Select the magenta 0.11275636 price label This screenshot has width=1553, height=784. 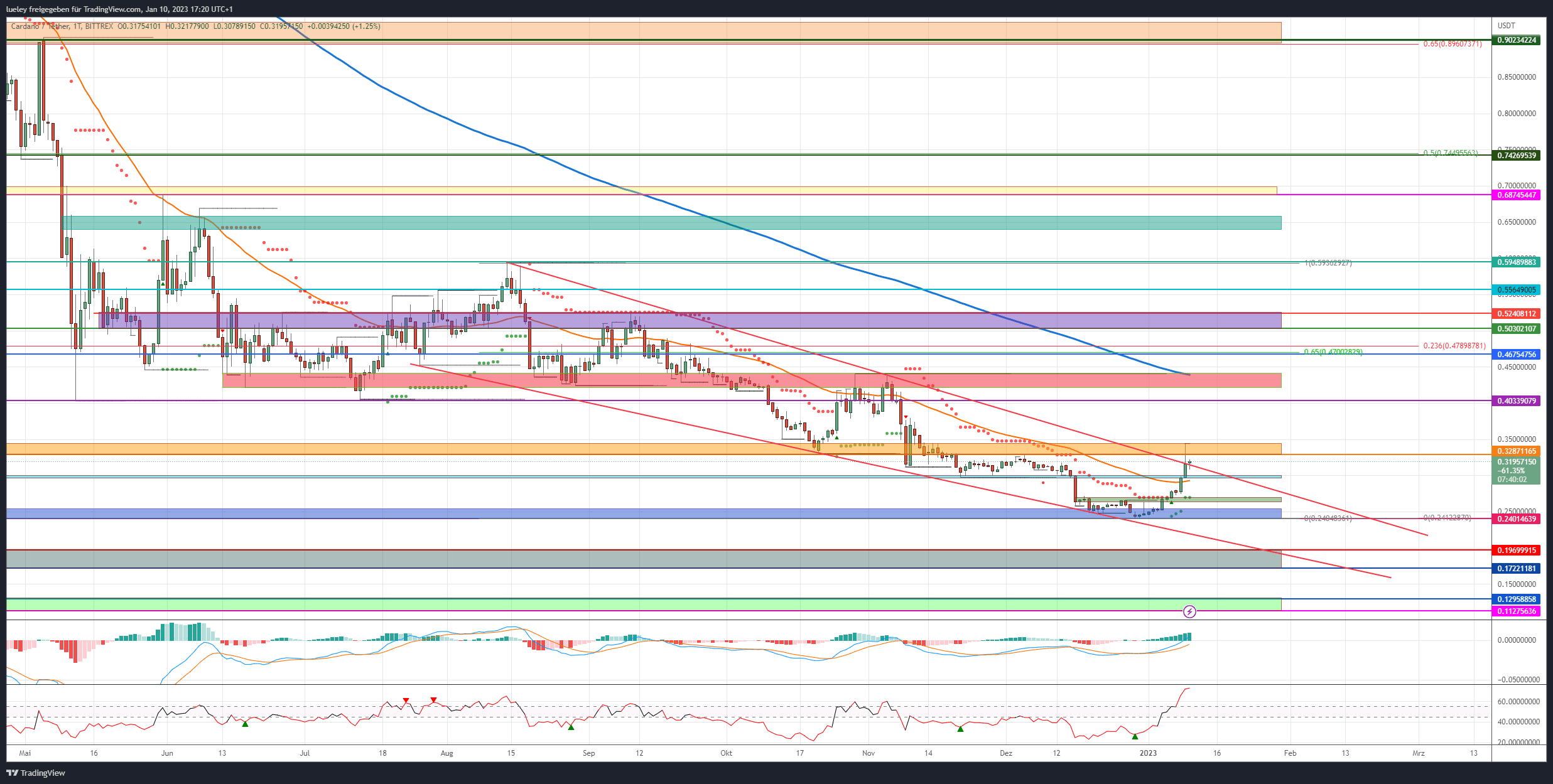pyautogui.click(x=1517, y=611)
